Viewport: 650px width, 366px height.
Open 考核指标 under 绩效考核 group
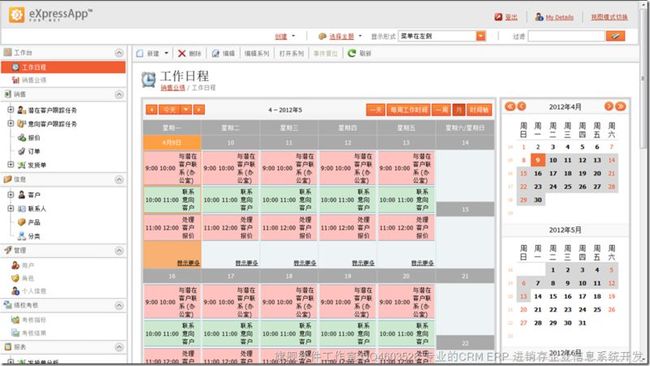coord(34,320)
